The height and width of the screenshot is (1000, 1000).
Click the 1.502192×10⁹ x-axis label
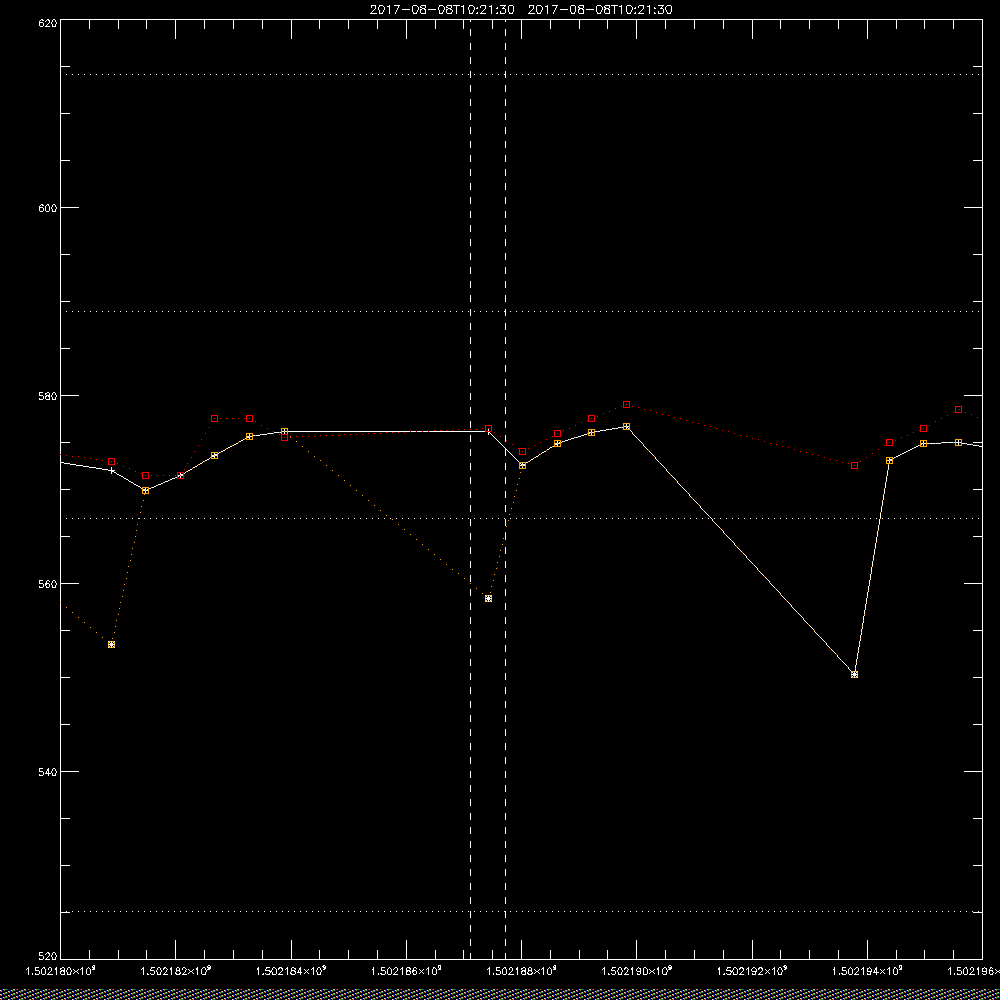coord(753,971)
